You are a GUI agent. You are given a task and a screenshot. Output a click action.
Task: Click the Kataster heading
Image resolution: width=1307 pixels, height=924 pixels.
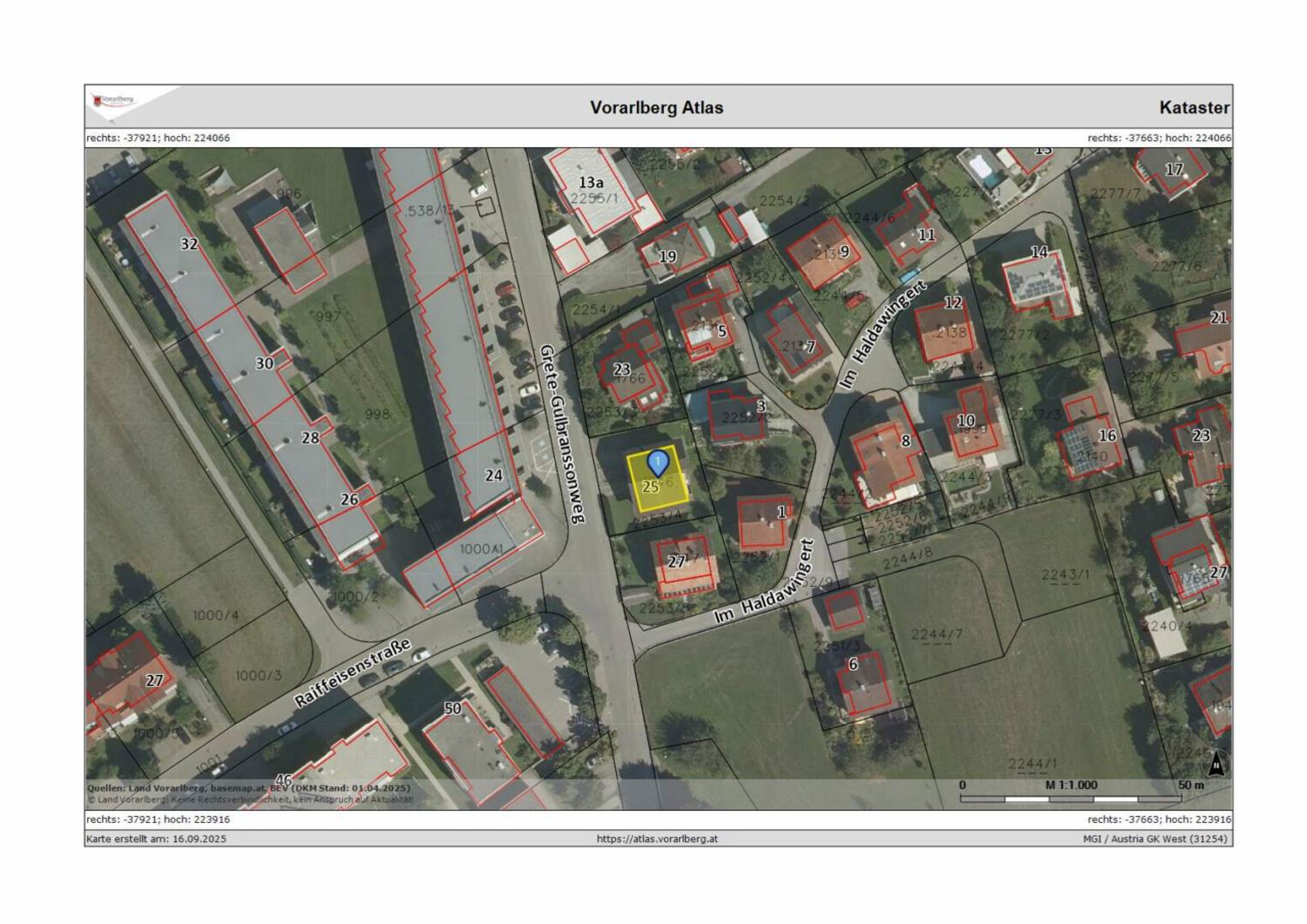[x=1193, y=108]
